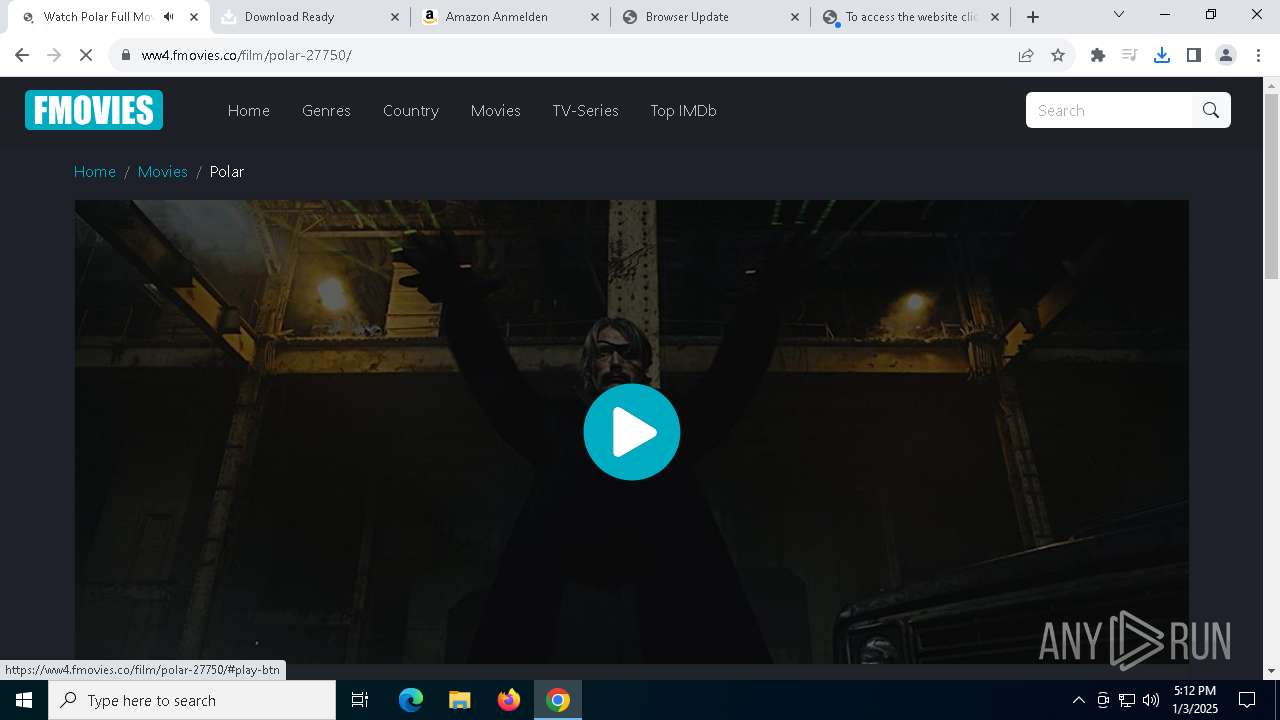Switch to Browser Update tab
1280x720 pixels.
click(711, 17)
